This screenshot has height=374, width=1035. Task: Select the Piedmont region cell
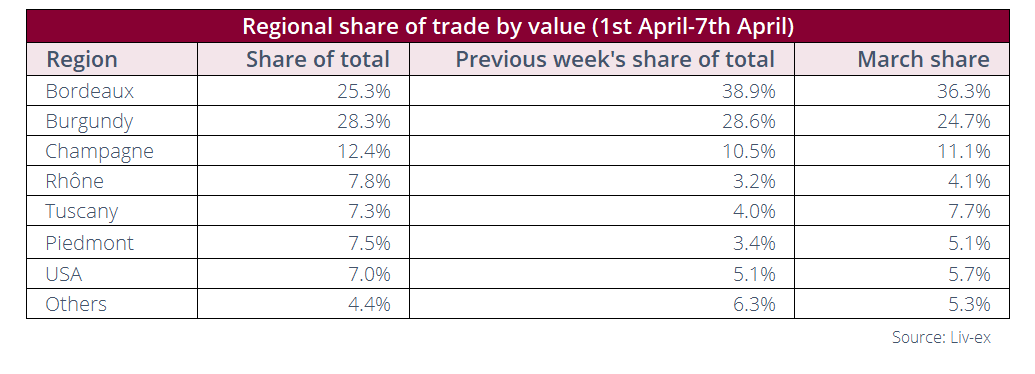pyautogui.click(x=90, y=243)
